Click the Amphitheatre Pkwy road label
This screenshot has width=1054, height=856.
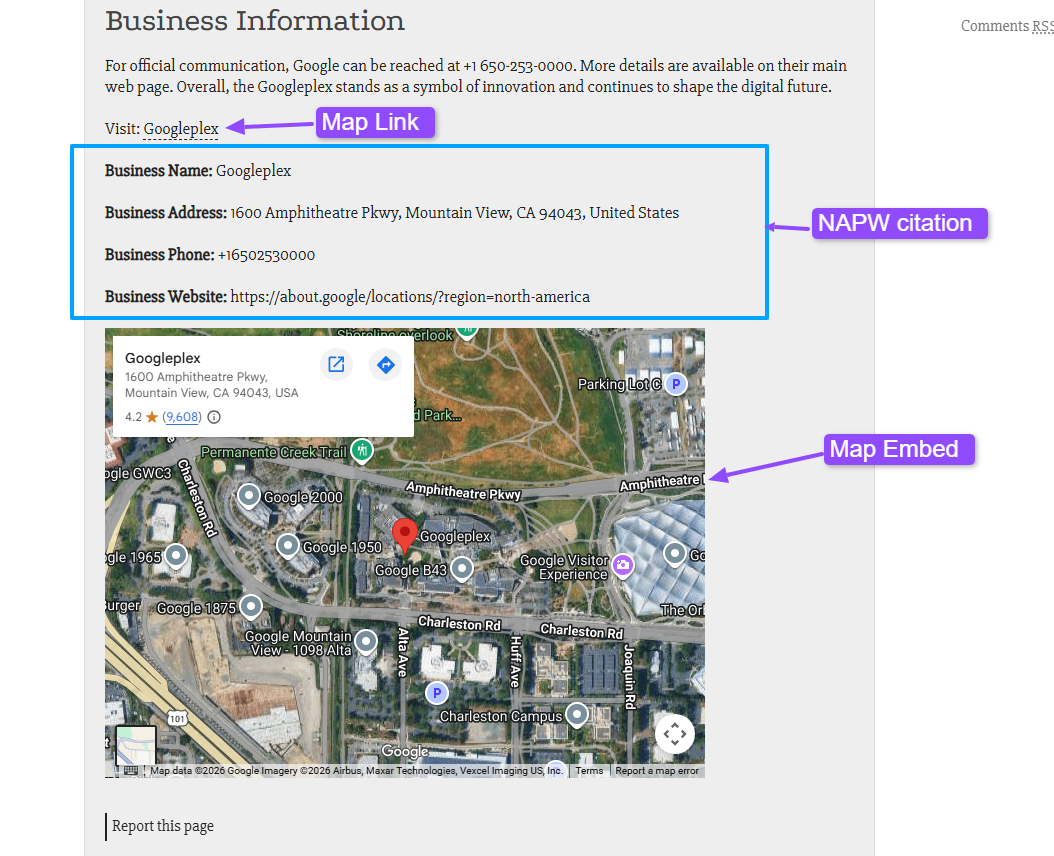pyautogui.click(x=463, y=492)
